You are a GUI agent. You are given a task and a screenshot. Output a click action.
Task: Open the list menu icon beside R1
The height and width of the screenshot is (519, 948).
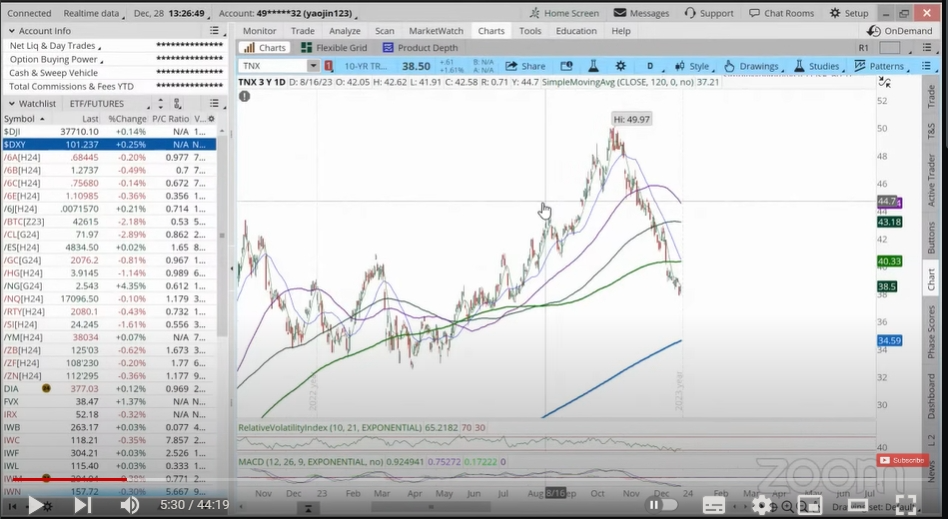(x=927, y=48)
